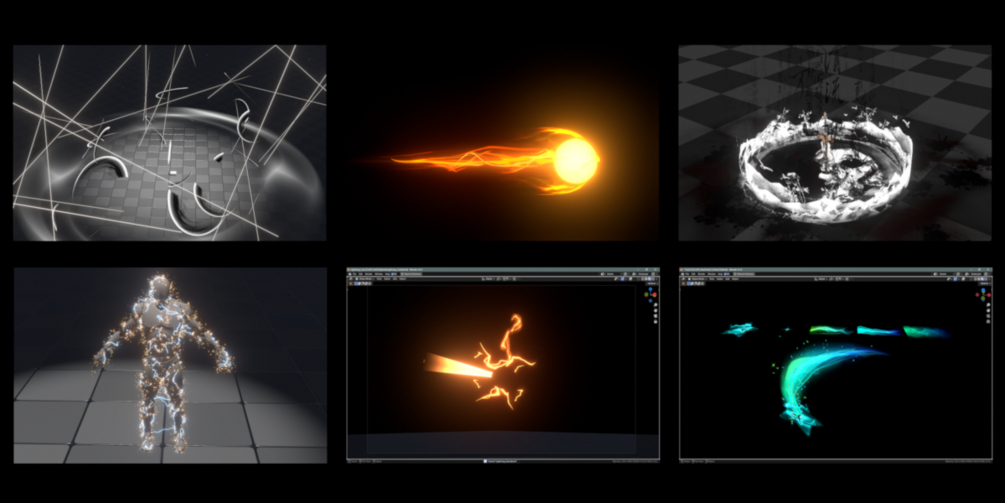Open Render menu in orange lightning Blender window
This screenshot has height=503, width=1005.
[369, 274]
